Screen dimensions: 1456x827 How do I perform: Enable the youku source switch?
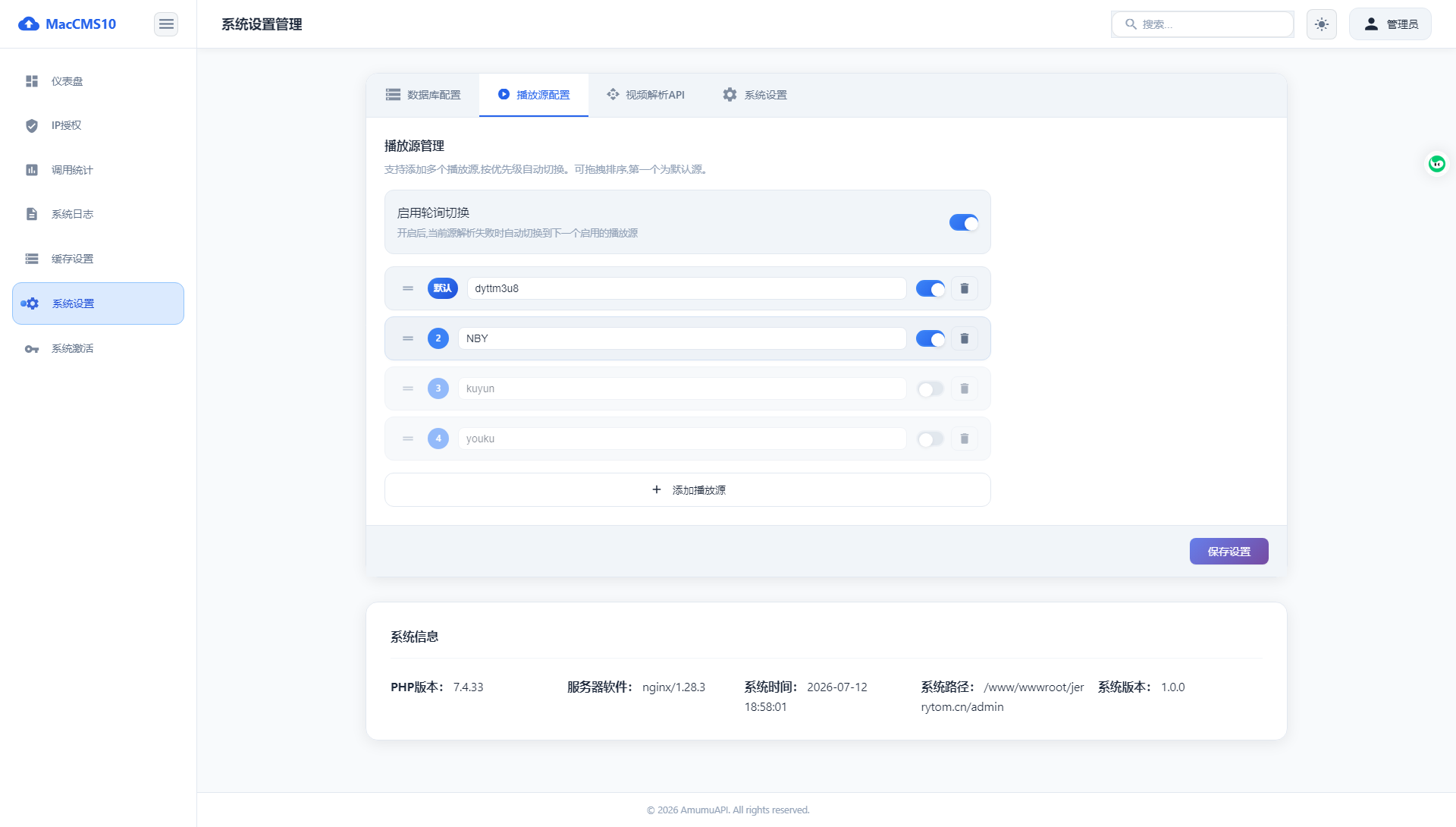[930, 439]
